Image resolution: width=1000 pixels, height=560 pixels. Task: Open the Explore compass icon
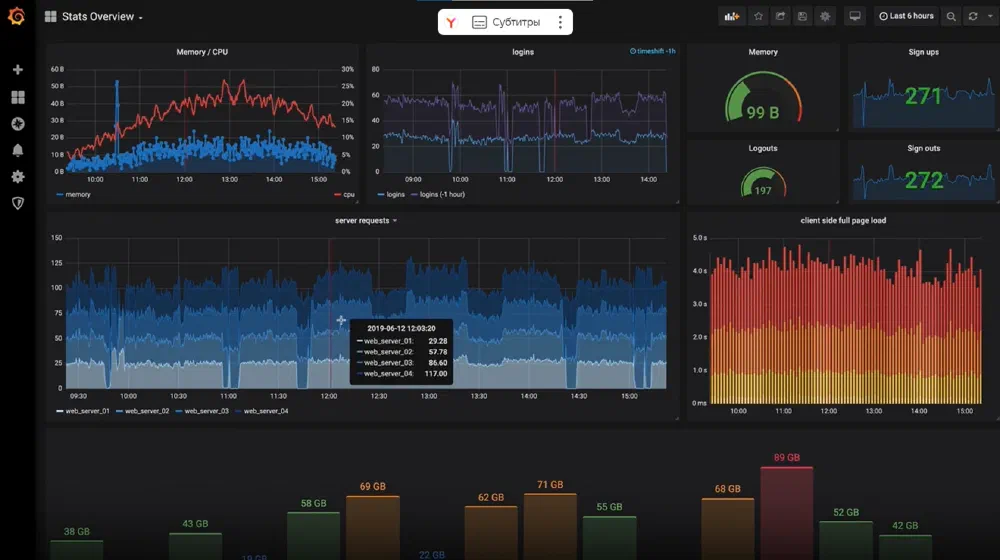click(x=18, y=124)
